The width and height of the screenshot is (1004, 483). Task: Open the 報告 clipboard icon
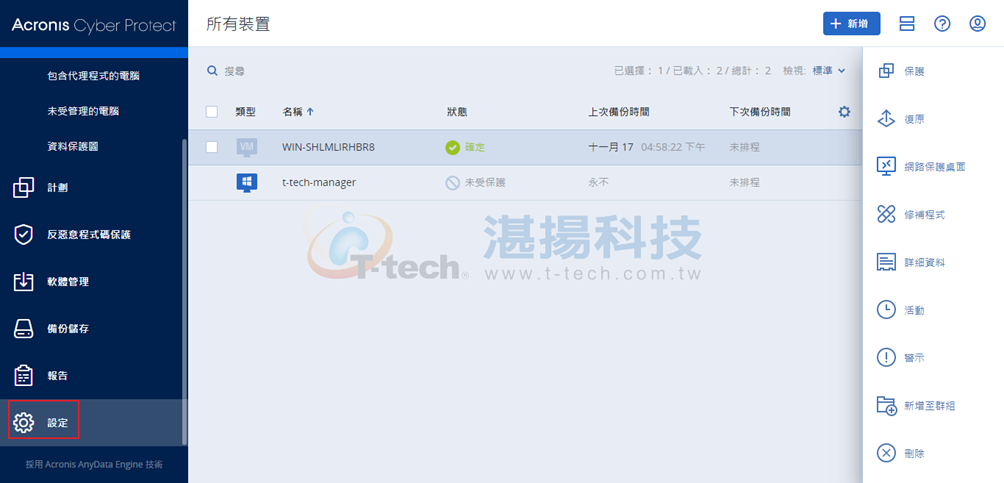click(24, 375)
